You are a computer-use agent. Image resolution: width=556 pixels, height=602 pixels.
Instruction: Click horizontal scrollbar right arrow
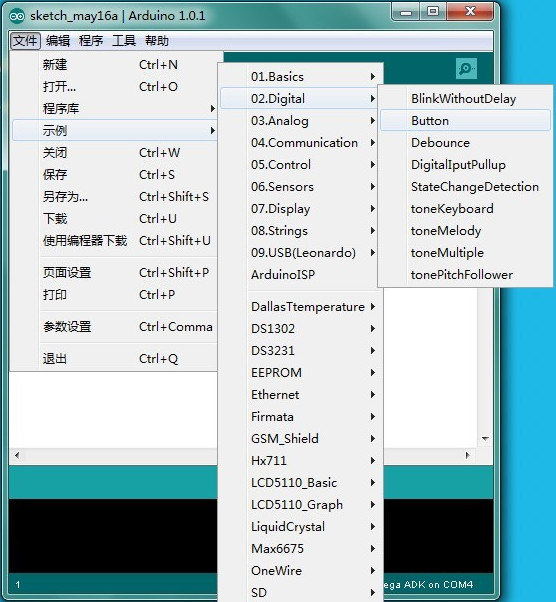(x=467, y=455)
